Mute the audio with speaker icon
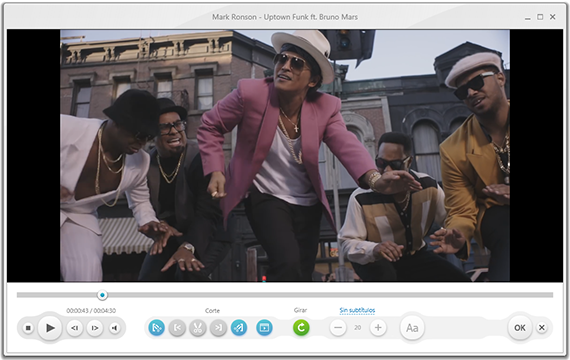The image size is (570, 360). point(115,328)
